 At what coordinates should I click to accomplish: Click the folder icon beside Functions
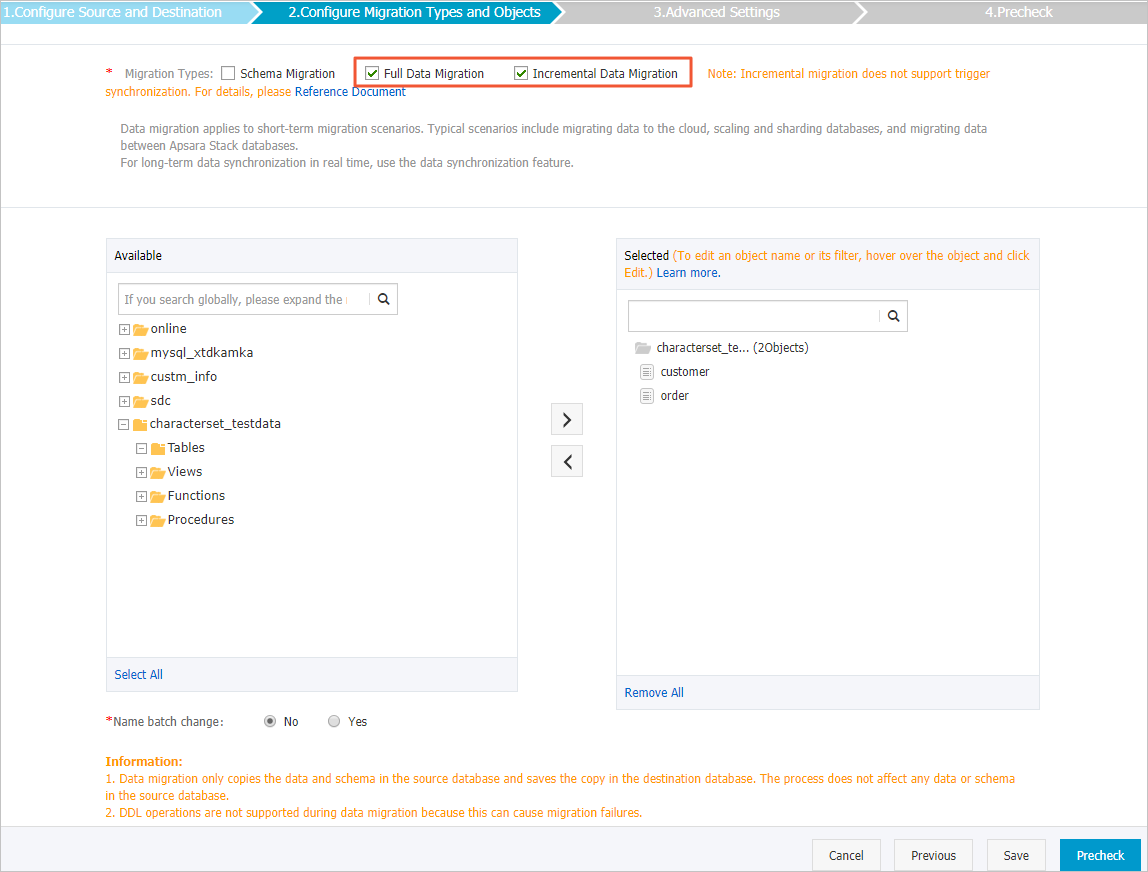[x=156, y=495]
